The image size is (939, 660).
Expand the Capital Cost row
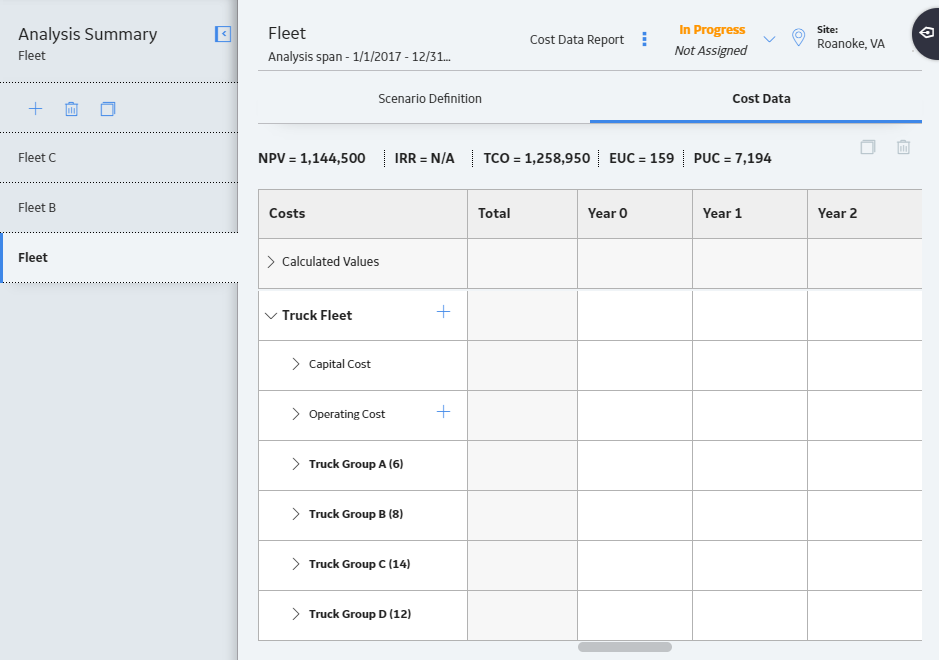tap(295, 364)
